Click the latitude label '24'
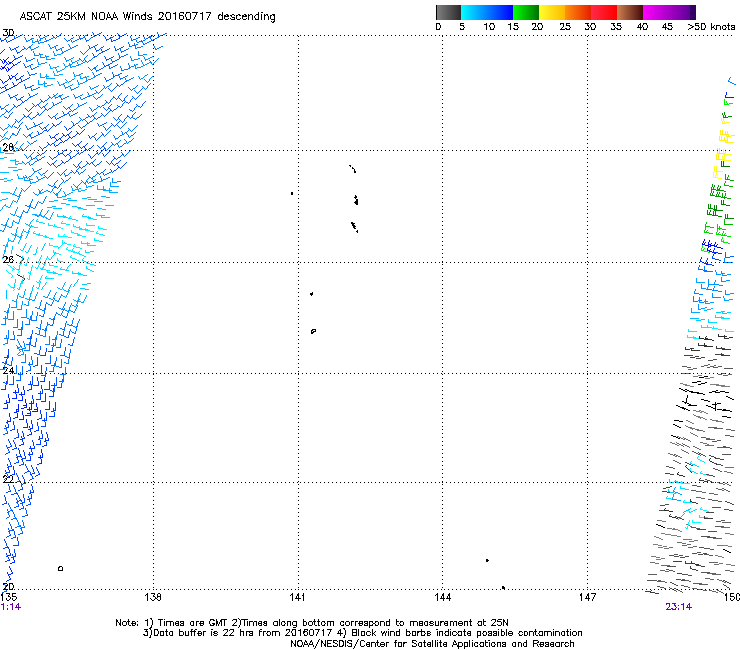Viewport: 740px width, 650px height. click(8, 371)
